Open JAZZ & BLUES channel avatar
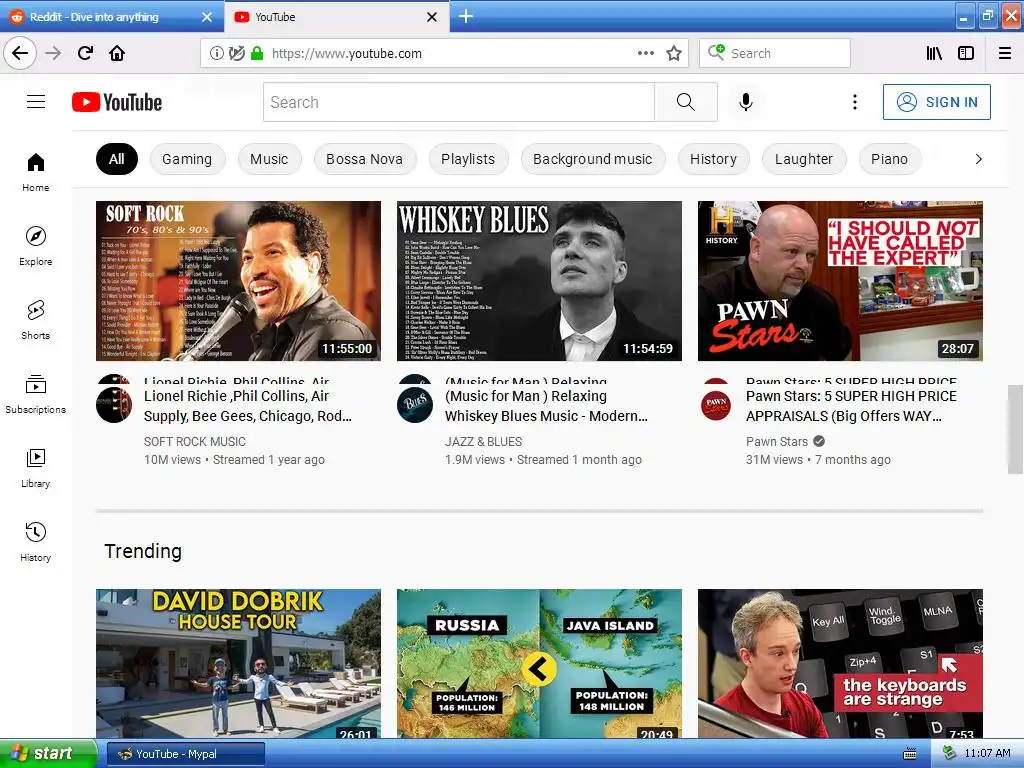The height and width of the screenshot is (768, 1024). (x=415, y=405)
